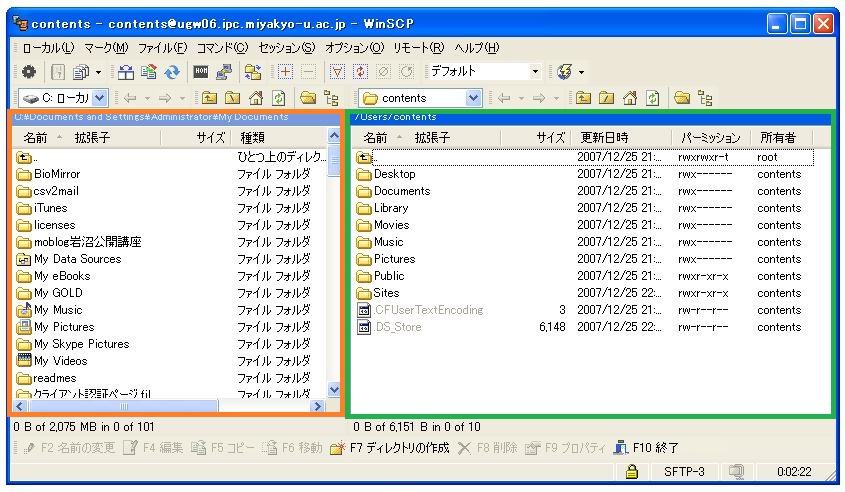Click local panel horizontal scrollbar right arrow
The image size is (845, 492).
(318, 406)
